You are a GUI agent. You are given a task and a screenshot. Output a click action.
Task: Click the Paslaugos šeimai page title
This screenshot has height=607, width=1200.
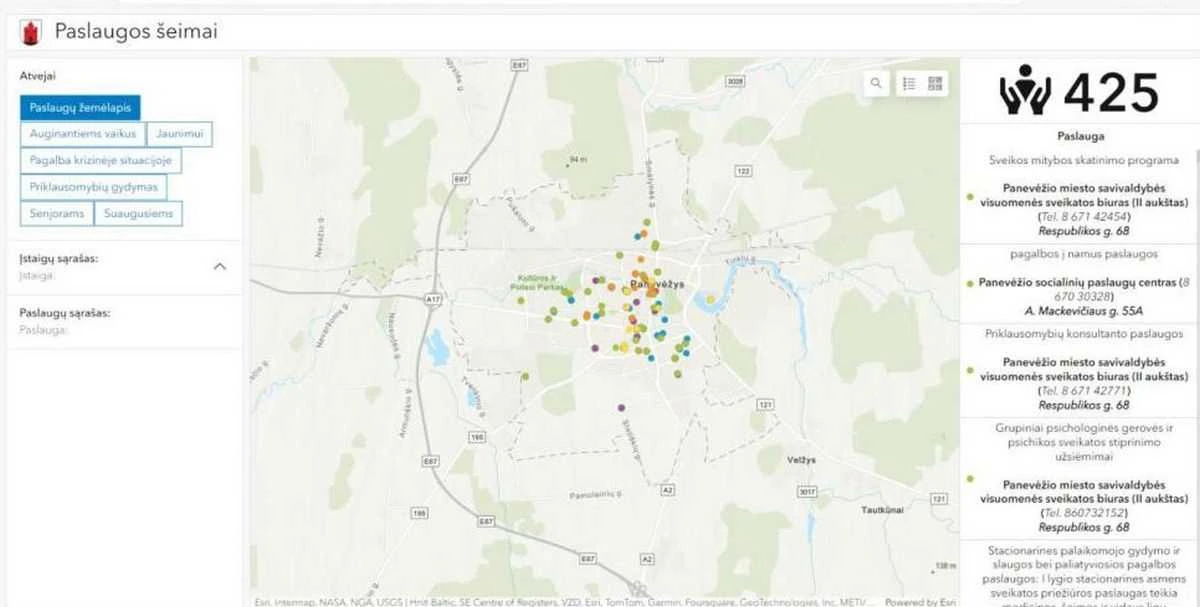click(x=136, y=32)
